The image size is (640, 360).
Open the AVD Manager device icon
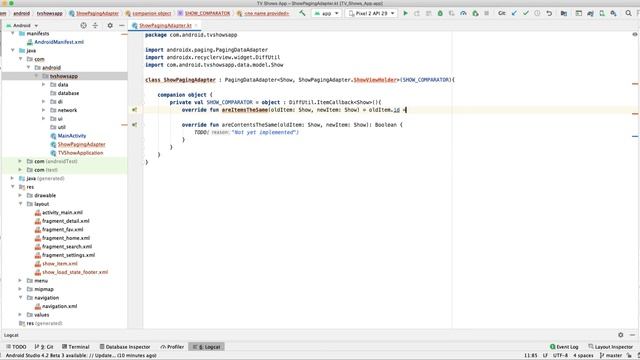tap(602, 13)
